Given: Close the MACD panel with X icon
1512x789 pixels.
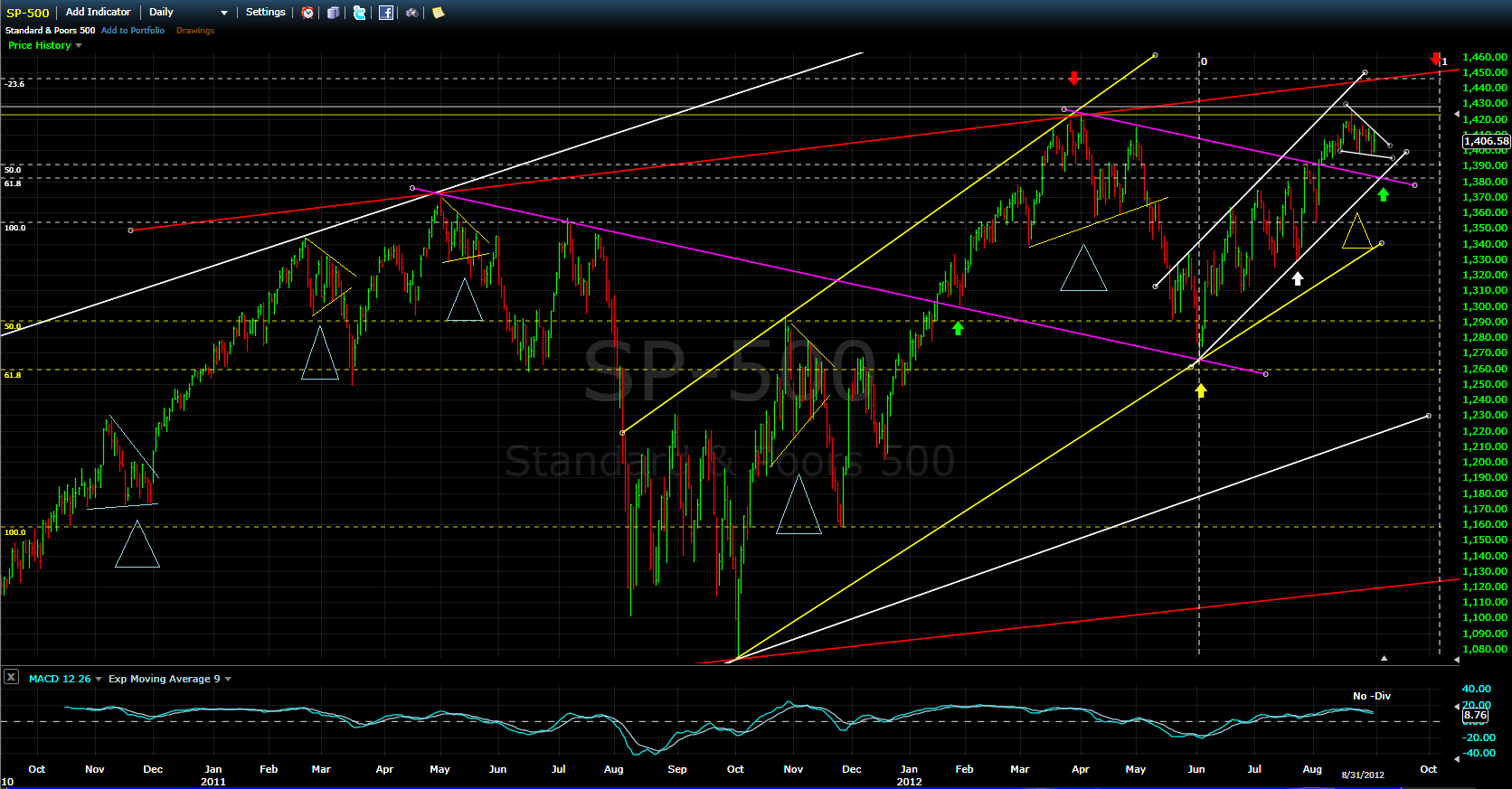Looking at the screenshot, I should tap(11, 676).
